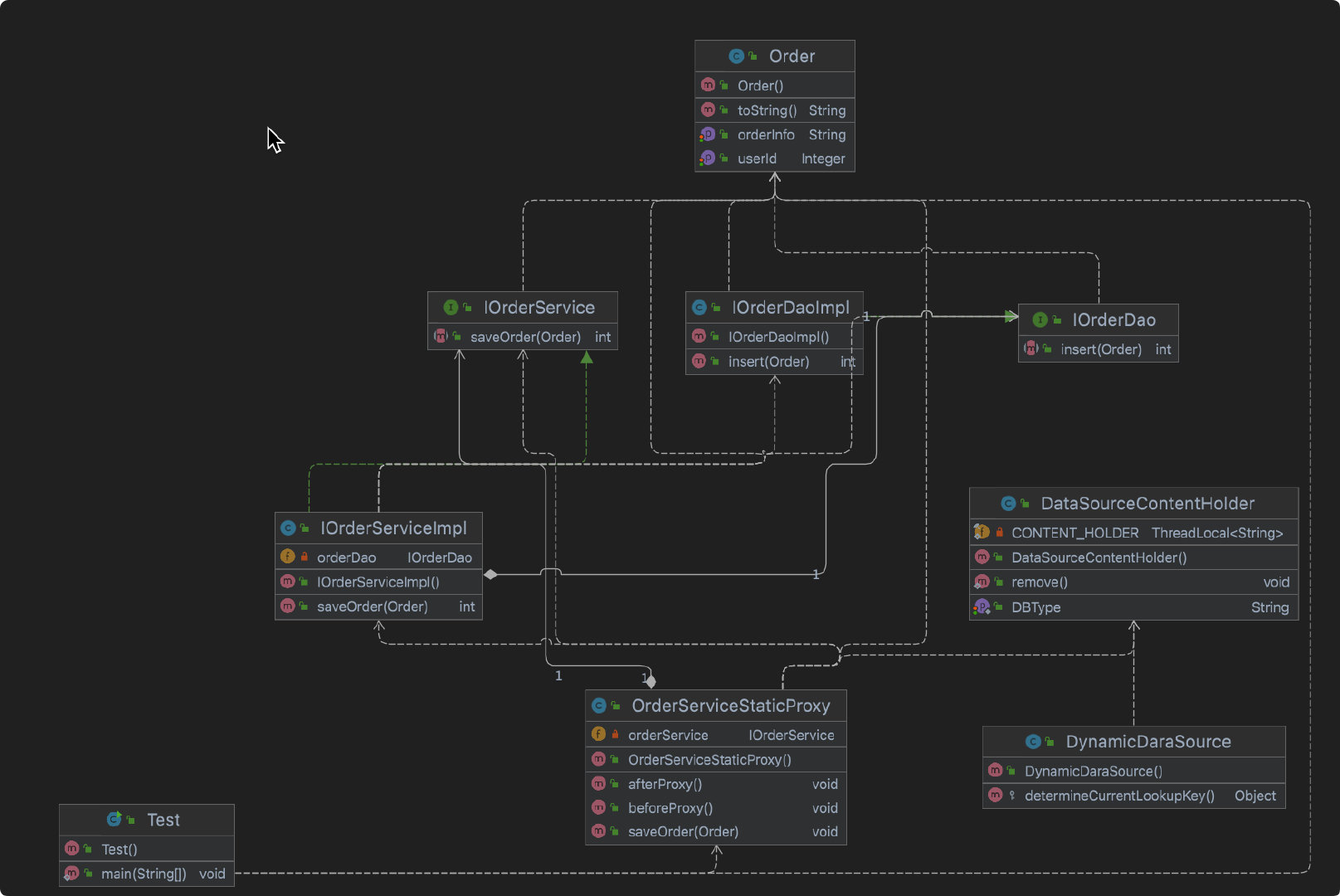Select the orderInfo String property row
The height and width of the screenshot is (896, 1340).
(x=775, y=134)
